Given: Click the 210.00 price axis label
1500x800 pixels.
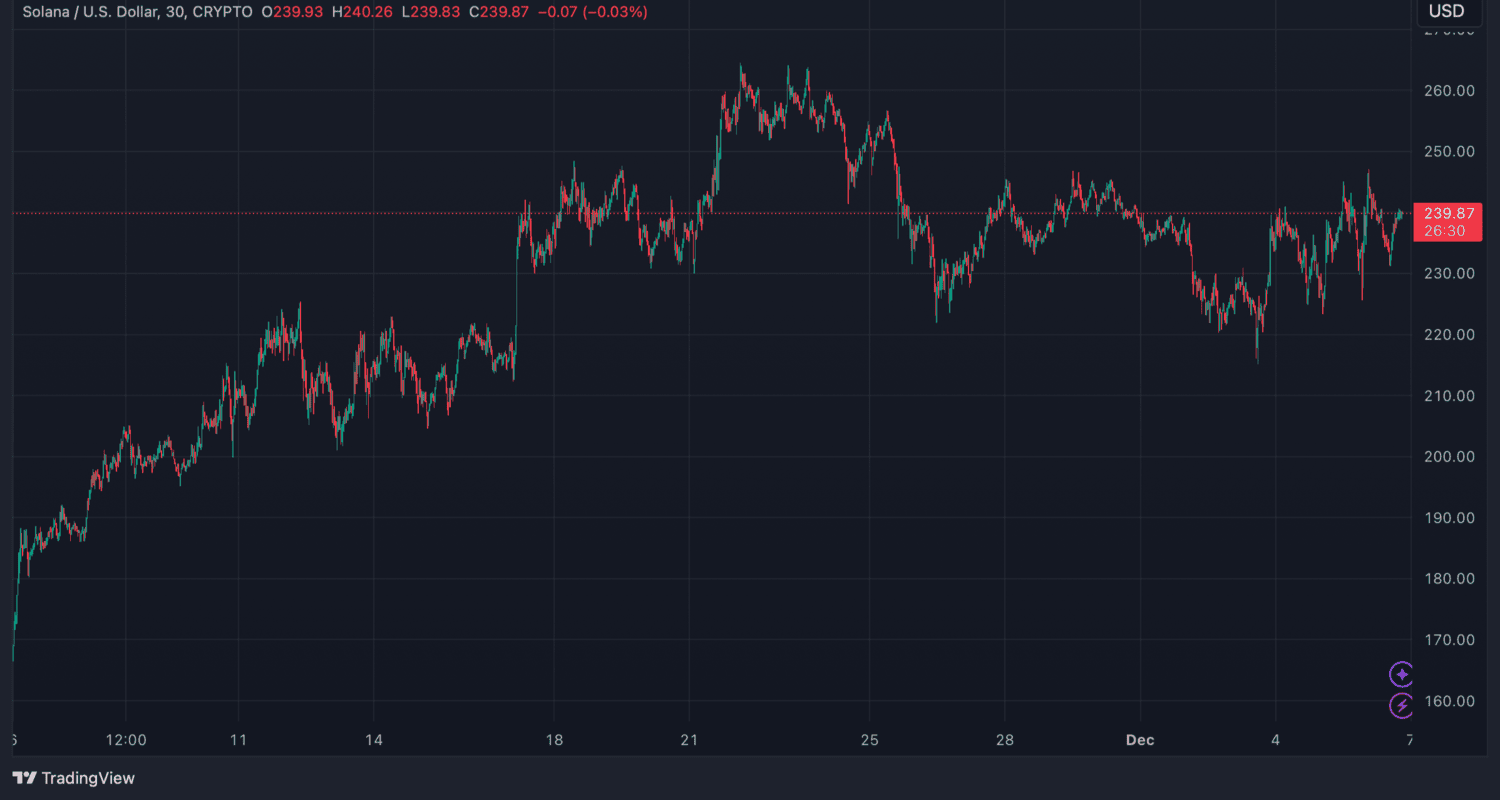Looking at the screenshot, I should click(1449, 396).
